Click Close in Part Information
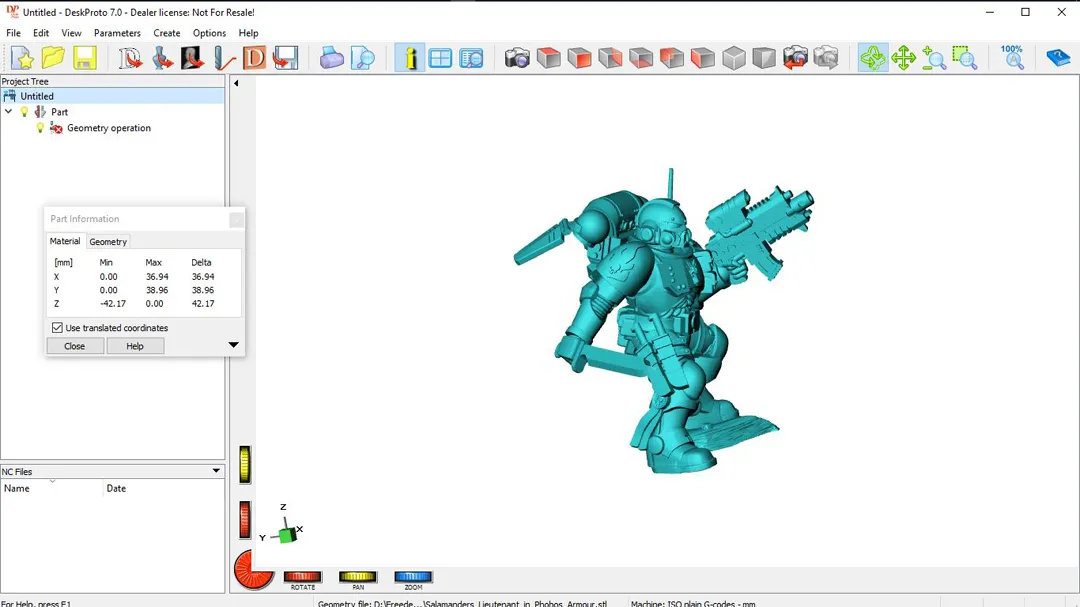Screen dimensions: 1080x607 pos(74,346)
